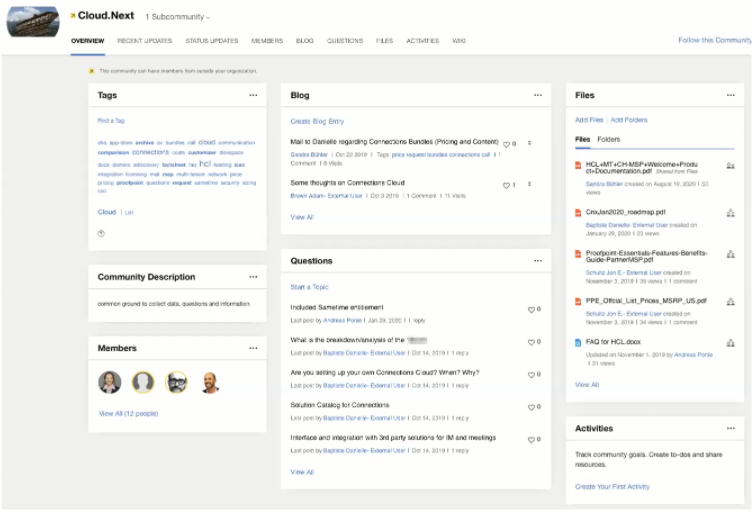
Task: Click 'View All' in the Files widget
Action: pos(587,385)
